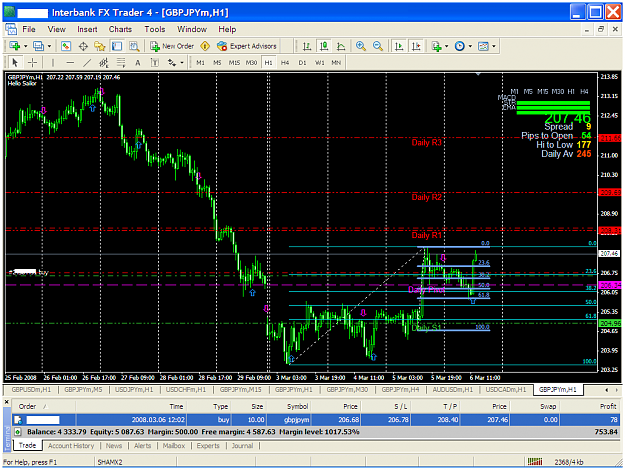Viewport: 625px width, 470px height.
Task: Expand the Profiles dropdown arrow
Action: point(49,46)
